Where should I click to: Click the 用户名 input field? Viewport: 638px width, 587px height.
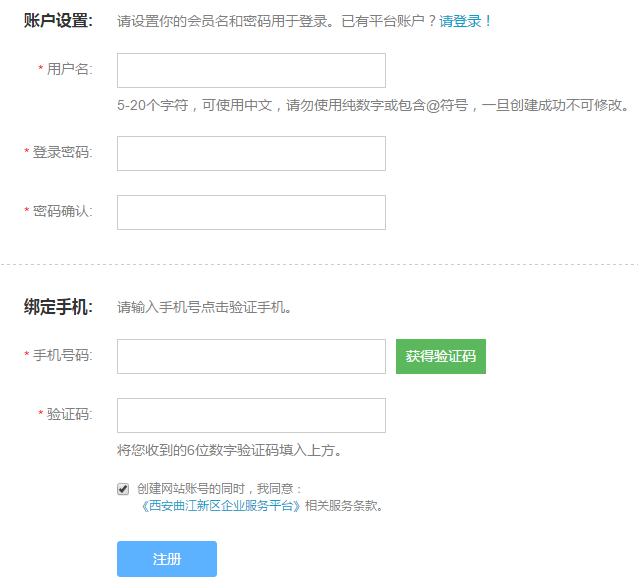(251, 70)
